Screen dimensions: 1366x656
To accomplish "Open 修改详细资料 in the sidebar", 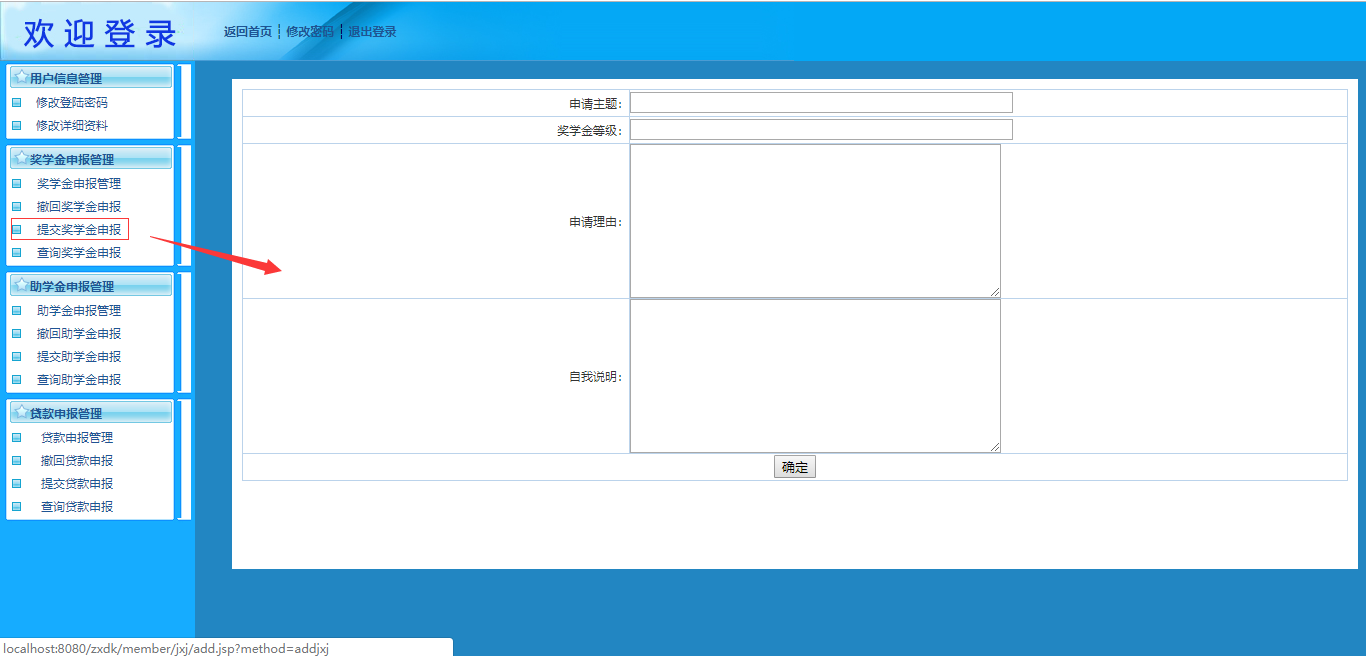I will [72, 126].
